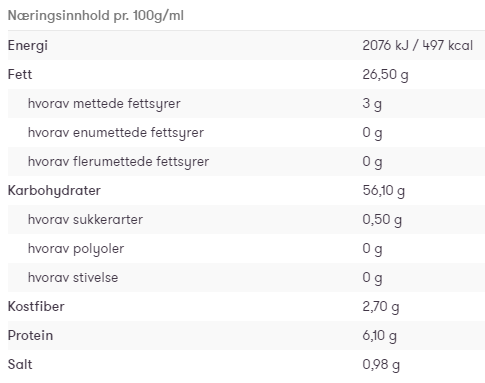Click the 2,70 g fiber value
This screenshot has height=383, width=485.
pyautogui.click(x=381, y=307)
